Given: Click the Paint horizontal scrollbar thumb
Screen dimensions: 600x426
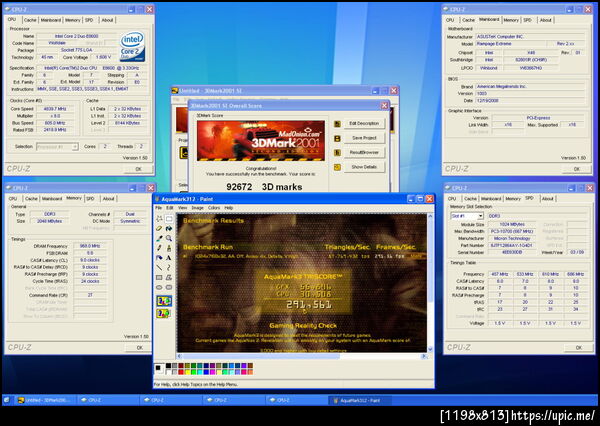Looking at the screenshot, I should coord(261,356).
